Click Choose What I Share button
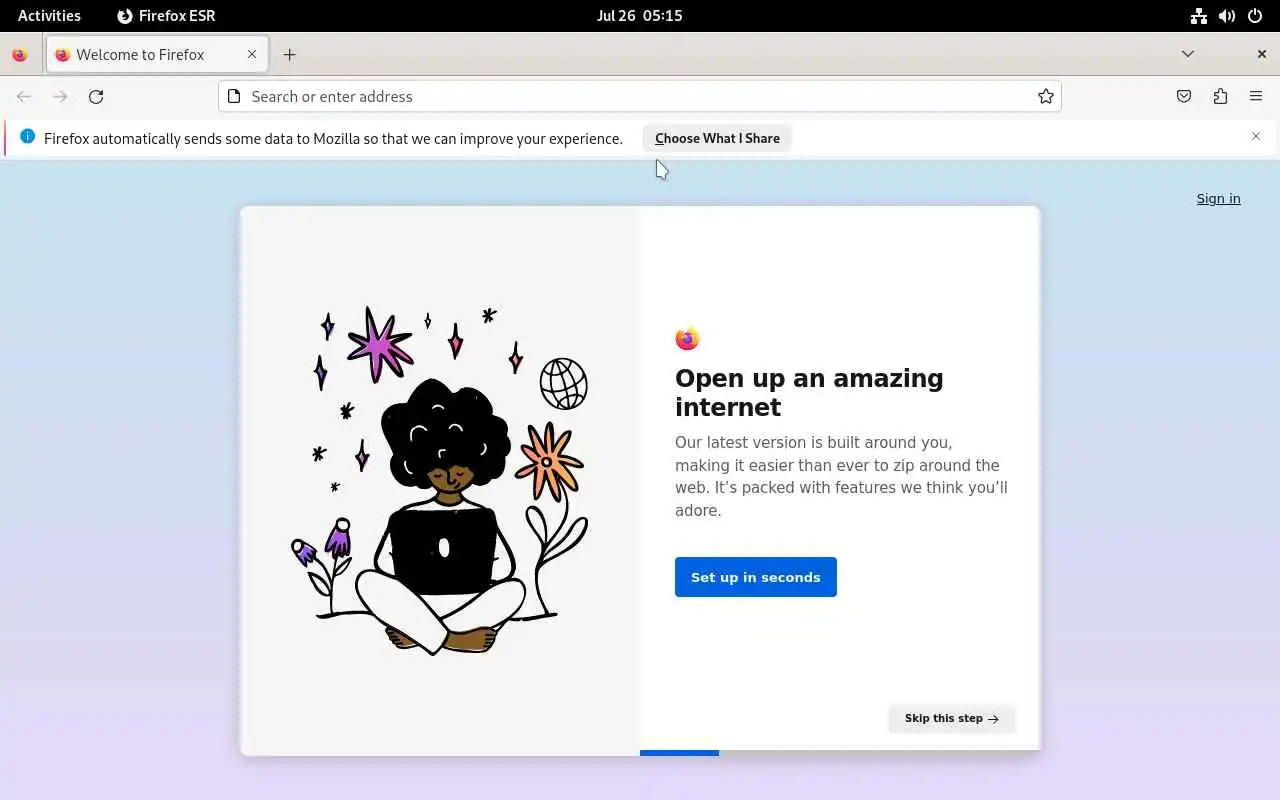 point(717,139)
